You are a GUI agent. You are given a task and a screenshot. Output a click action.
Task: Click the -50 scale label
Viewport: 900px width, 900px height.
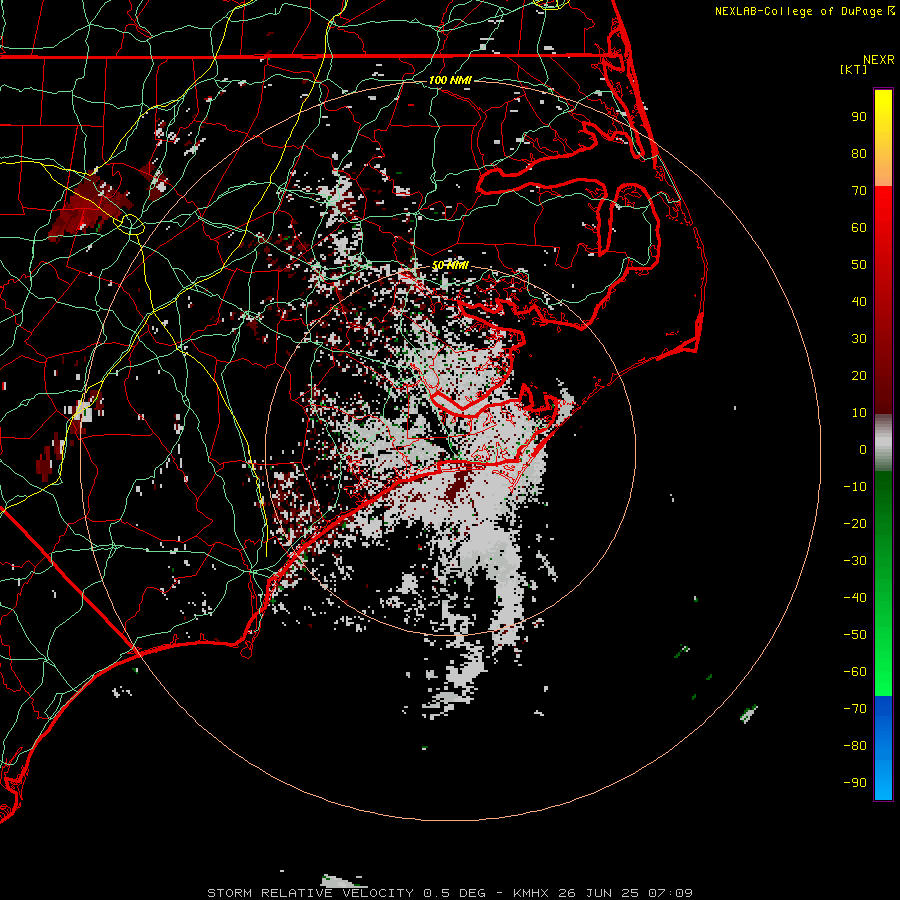(x=855, y=635)
